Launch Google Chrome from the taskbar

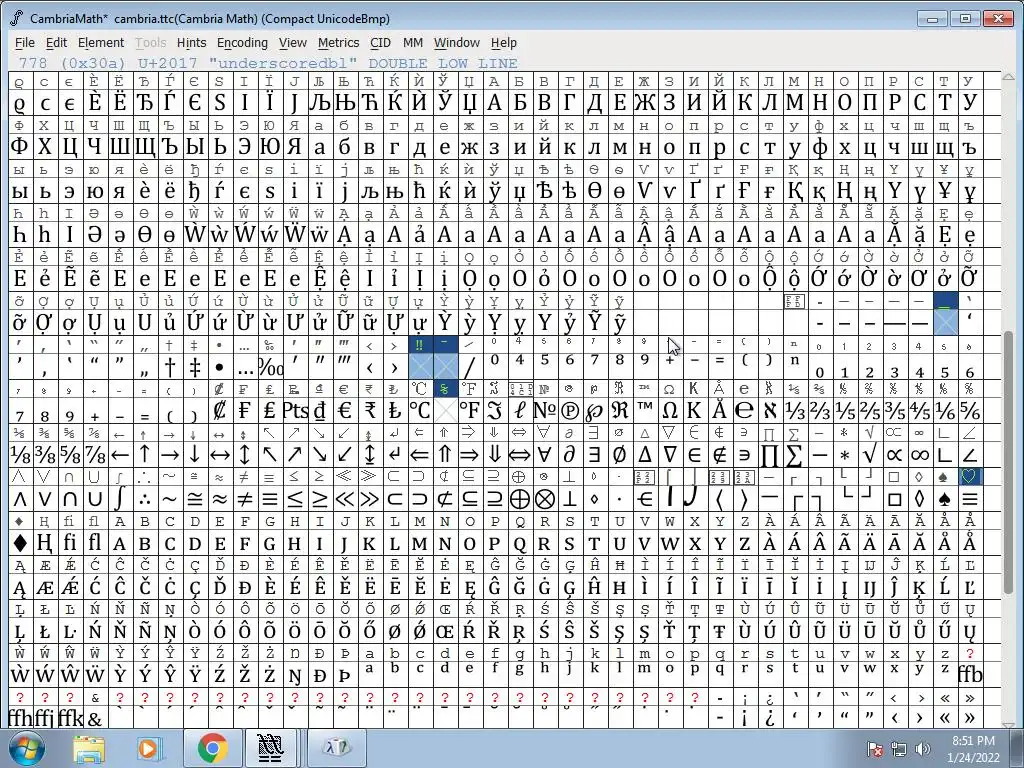[212, 749]
